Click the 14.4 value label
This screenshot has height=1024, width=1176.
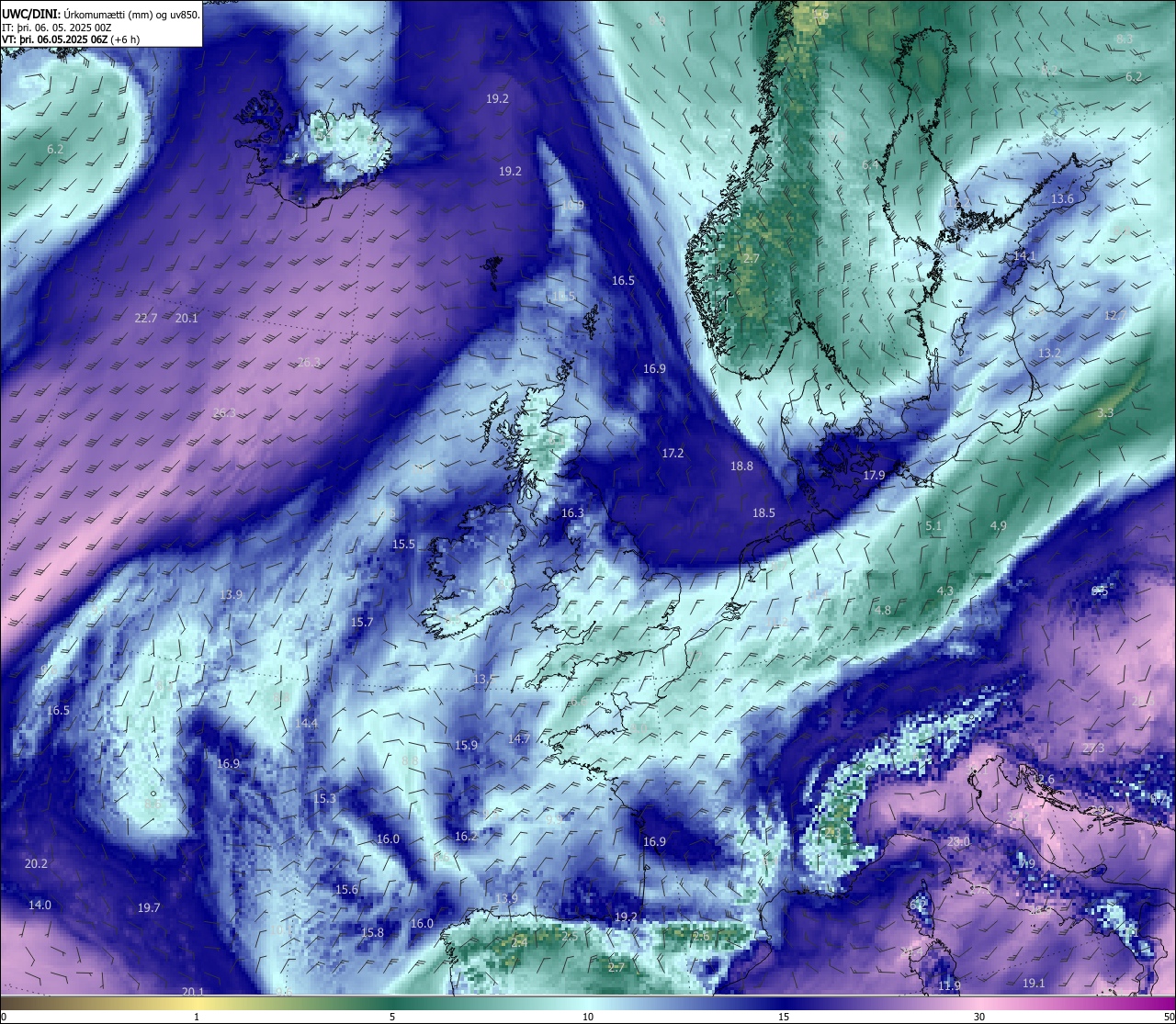[x=307, y=724]
